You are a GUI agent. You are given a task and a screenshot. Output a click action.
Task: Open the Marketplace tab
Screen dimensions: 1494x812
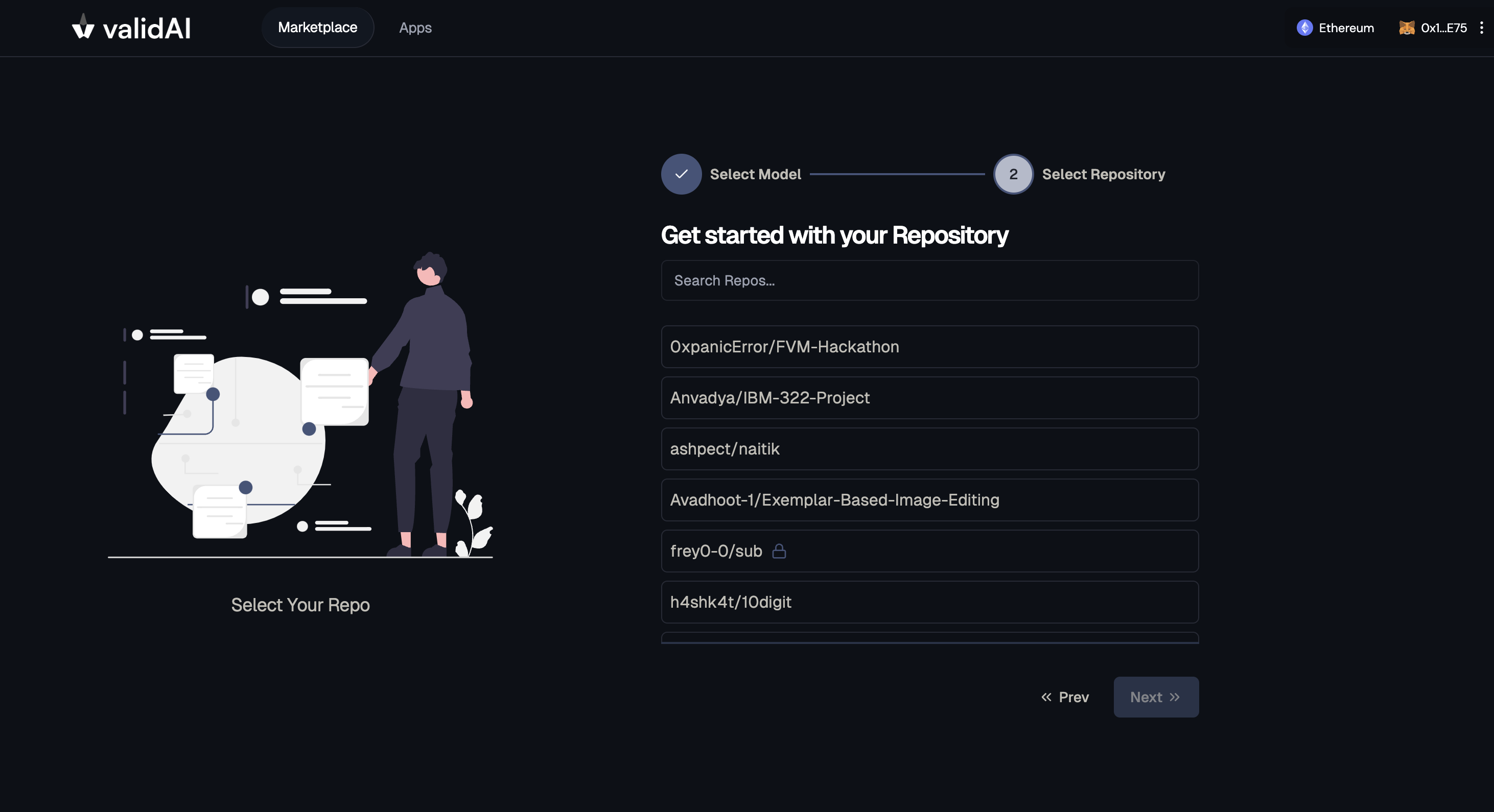[x=317, y=27]
